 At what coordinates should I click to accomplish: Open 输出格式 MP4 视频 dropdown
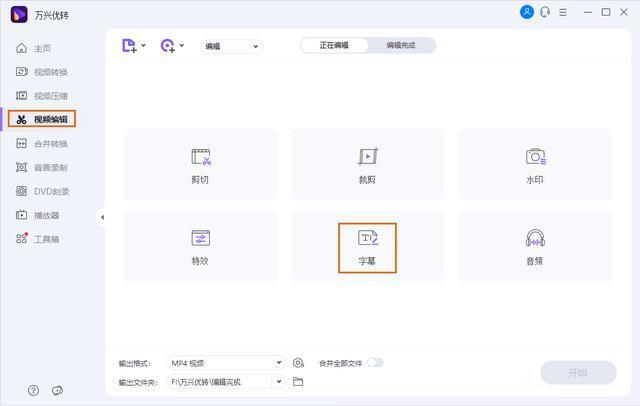click(226, 363)
